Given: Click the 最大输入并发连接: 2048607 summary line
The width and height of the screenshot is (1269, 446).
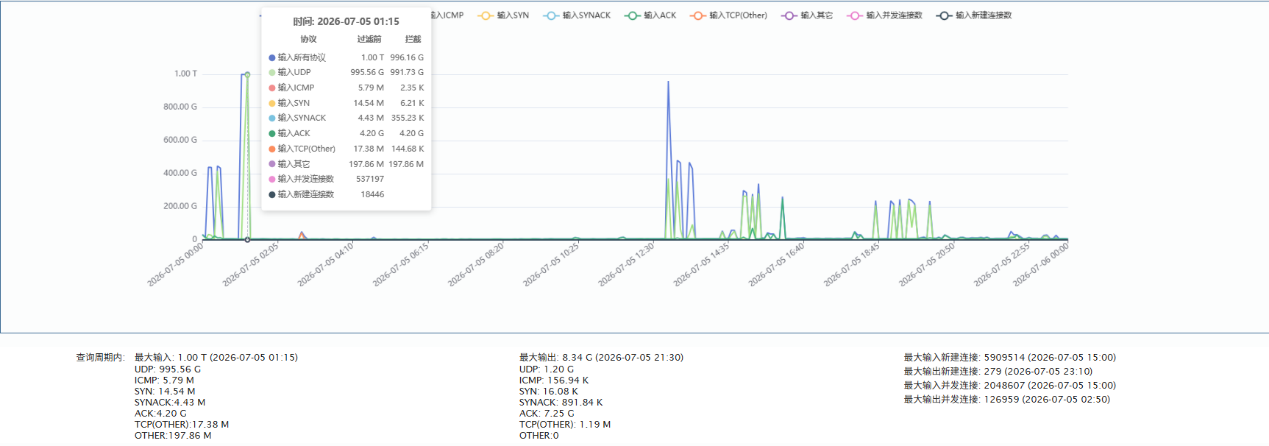Looking at the screenshot, I should coord(1010,385).
